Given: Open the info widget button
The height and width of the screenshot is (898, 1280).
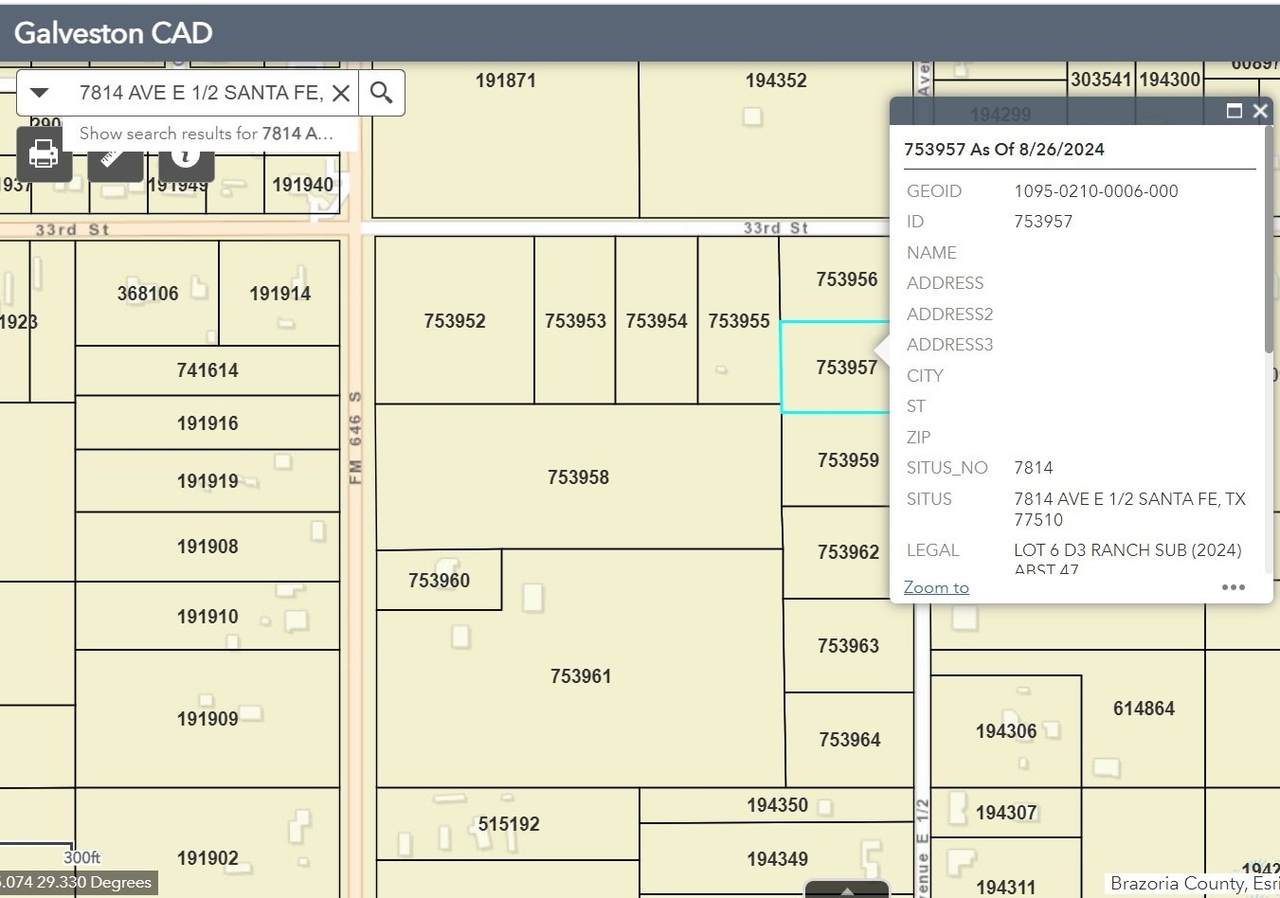Looking at the screenshot, I should [186, 157].
